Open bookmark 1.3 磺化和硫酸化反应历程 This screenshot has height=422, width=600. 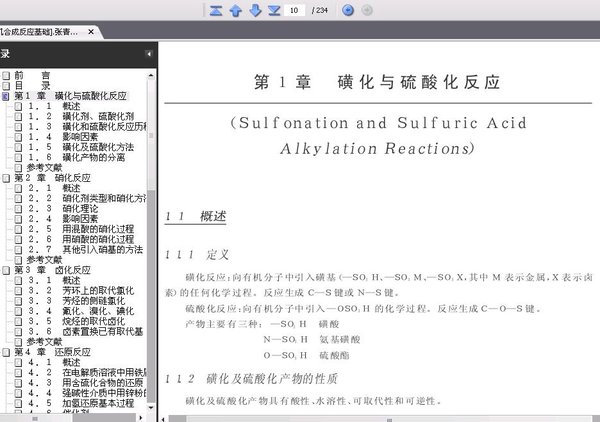click(x=87, y=127)
